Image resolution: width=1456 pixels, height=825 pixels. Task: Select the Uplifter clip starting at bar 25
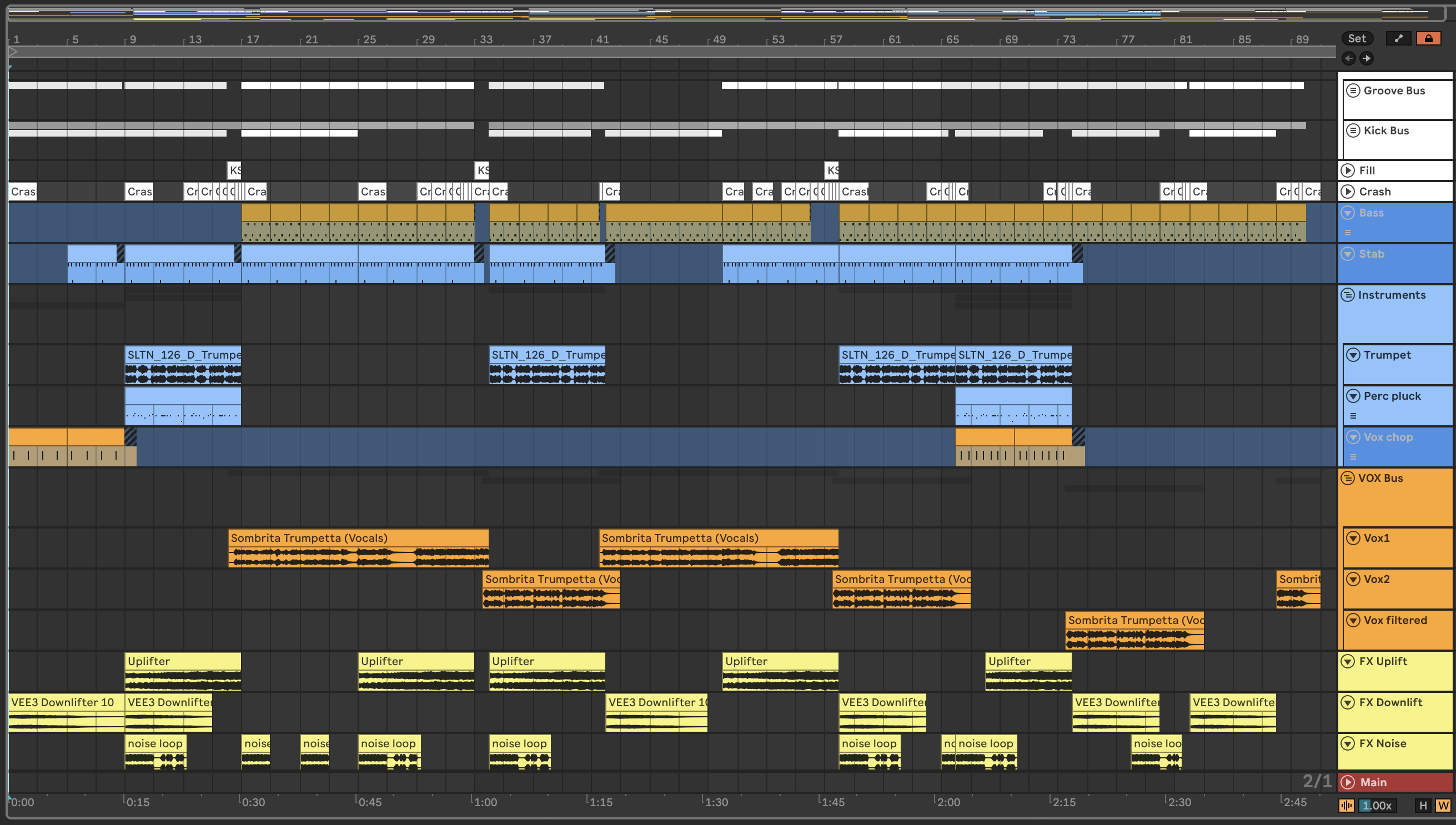point(416,671)
